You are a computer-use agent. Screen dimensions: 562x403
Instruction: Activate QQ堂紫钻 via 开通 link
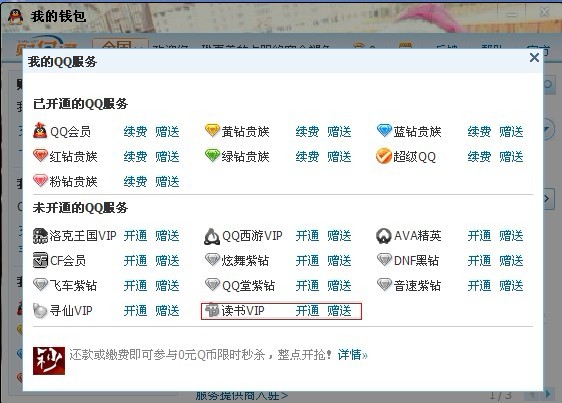pyautogui.click(x=308, y=286)
